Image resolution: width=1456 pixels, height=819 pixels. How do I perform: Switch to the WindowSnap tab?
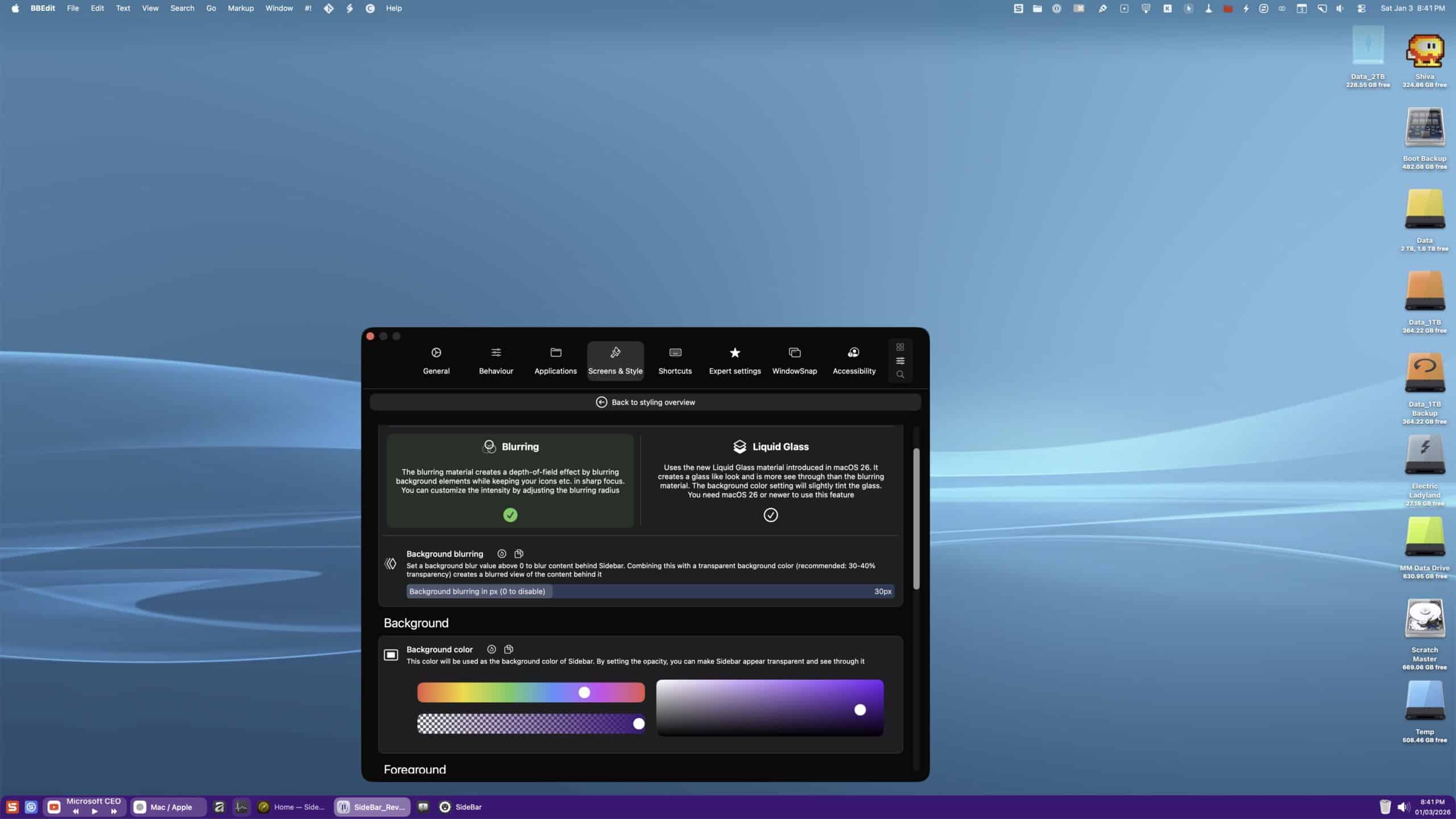[794, 361]
